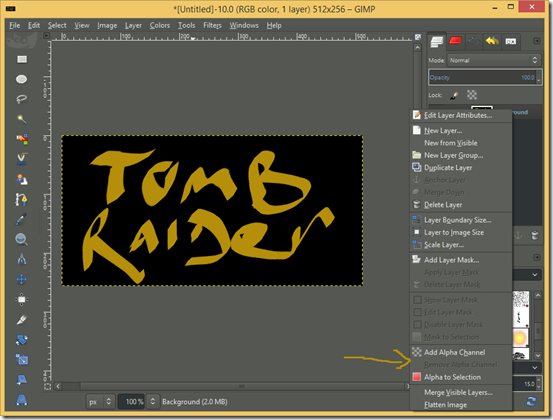This screenshot has height=420, width=553.
Task: Select the Paths pen tool
Action: tap(21, 199)
